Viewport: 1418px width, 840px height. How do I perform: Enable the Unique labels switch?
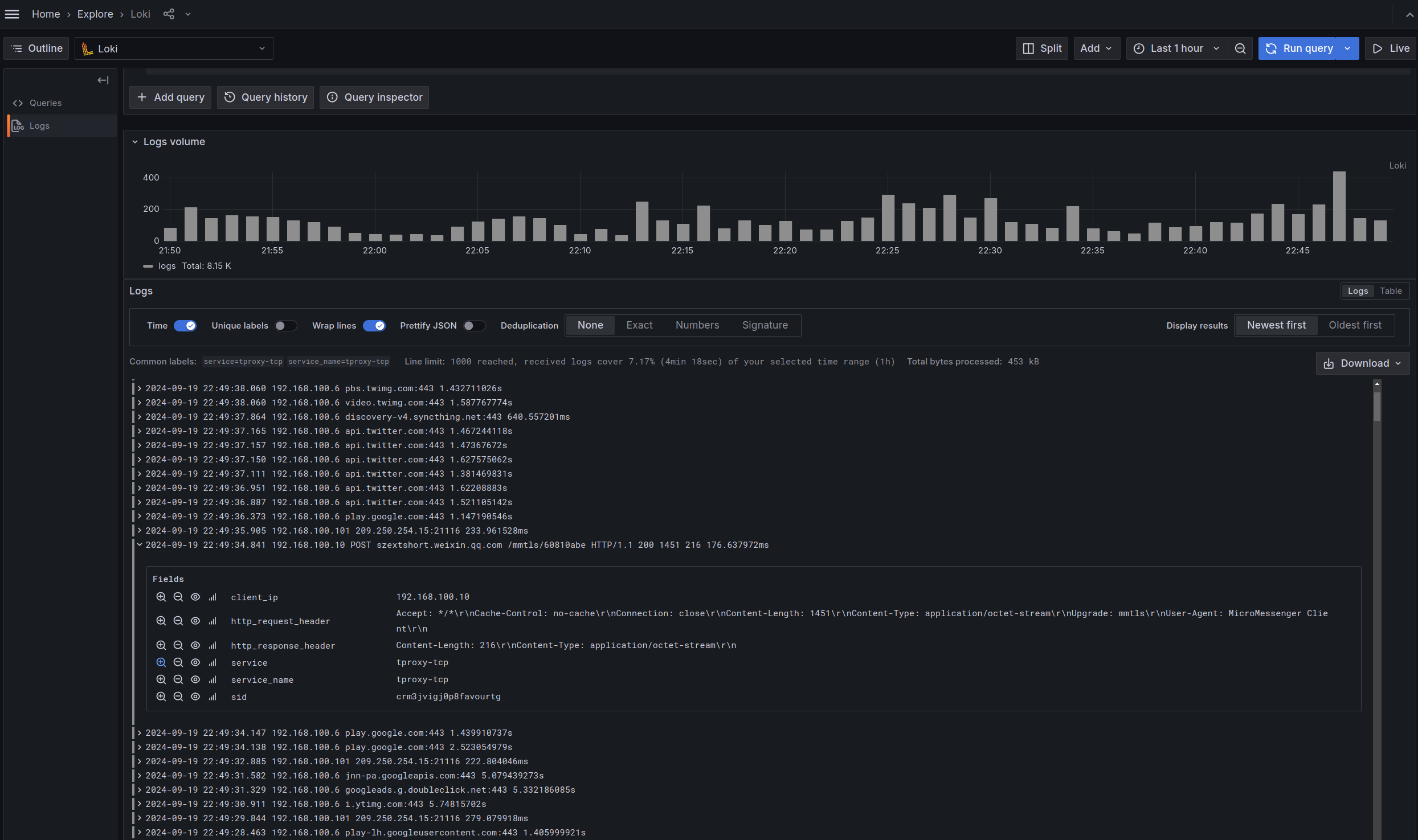285,326
